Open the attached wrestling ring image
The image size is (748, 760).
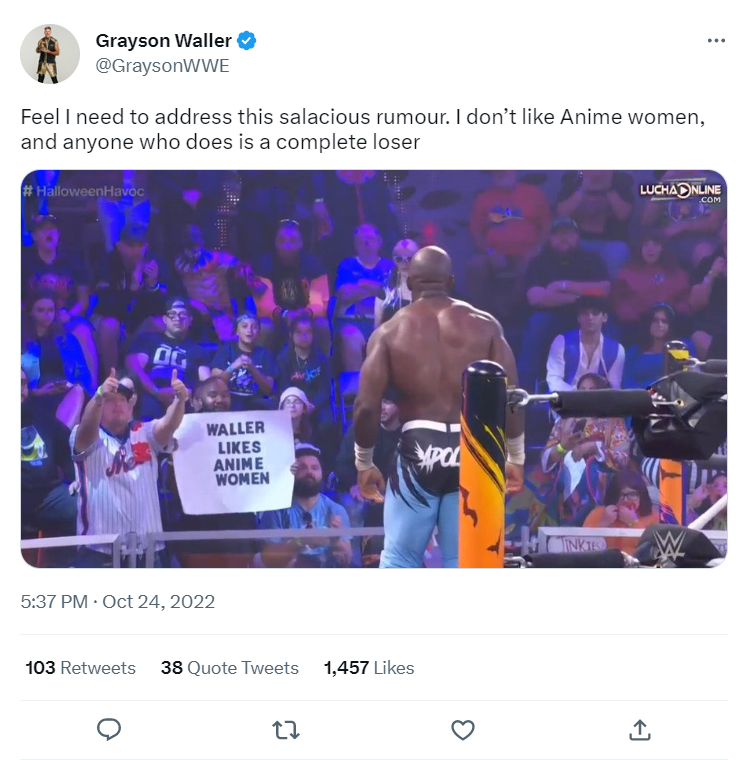coord(374,369)
